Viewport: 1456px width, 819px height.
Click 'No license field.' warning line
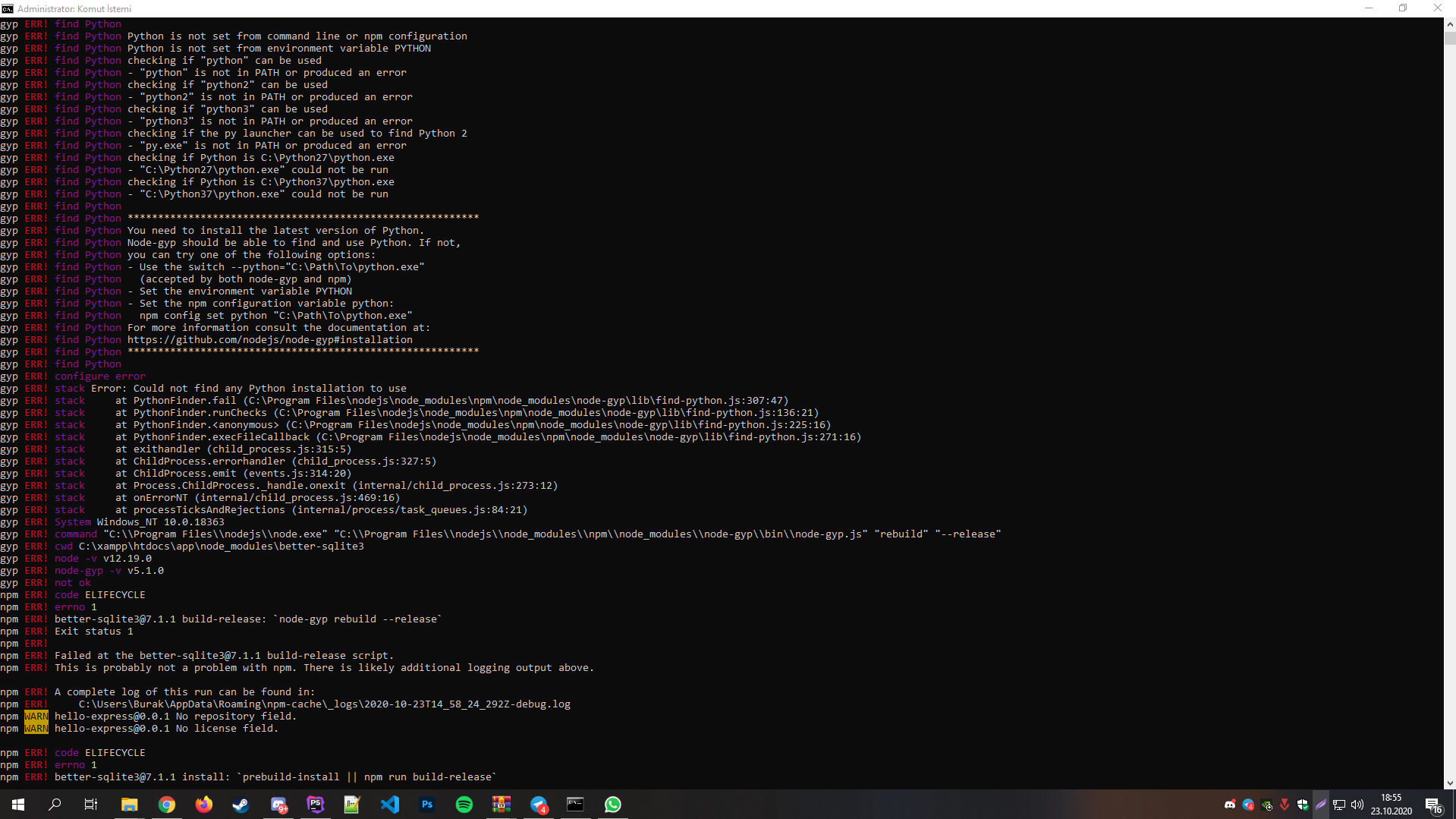(x=228, y=729)
